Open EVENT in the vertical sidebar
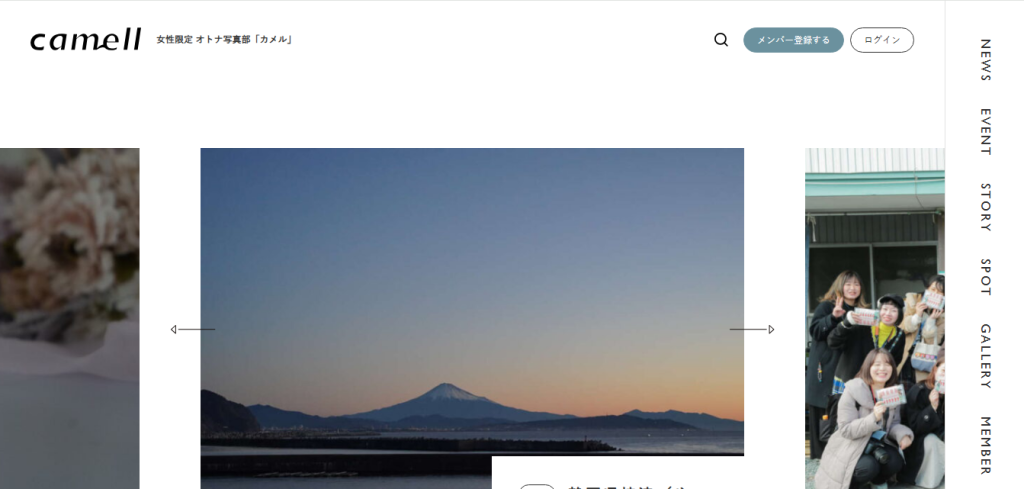 pyautogui.click(x=985, y=132)
